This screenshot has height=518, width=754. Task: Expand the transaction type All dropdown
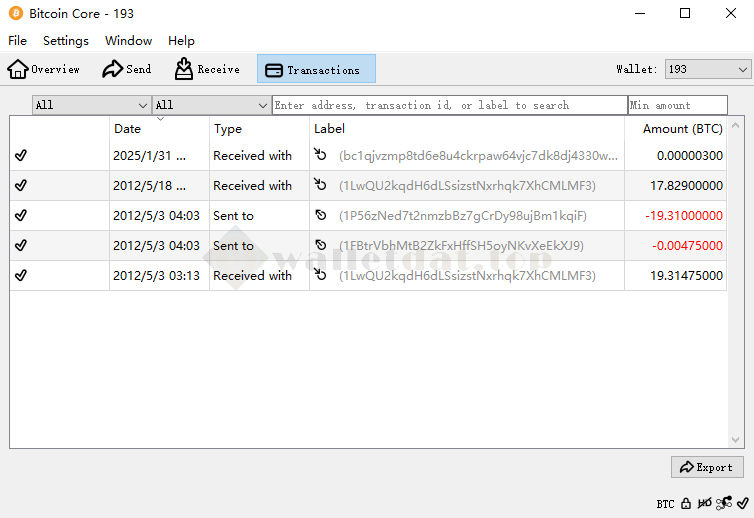pos(211,105)
